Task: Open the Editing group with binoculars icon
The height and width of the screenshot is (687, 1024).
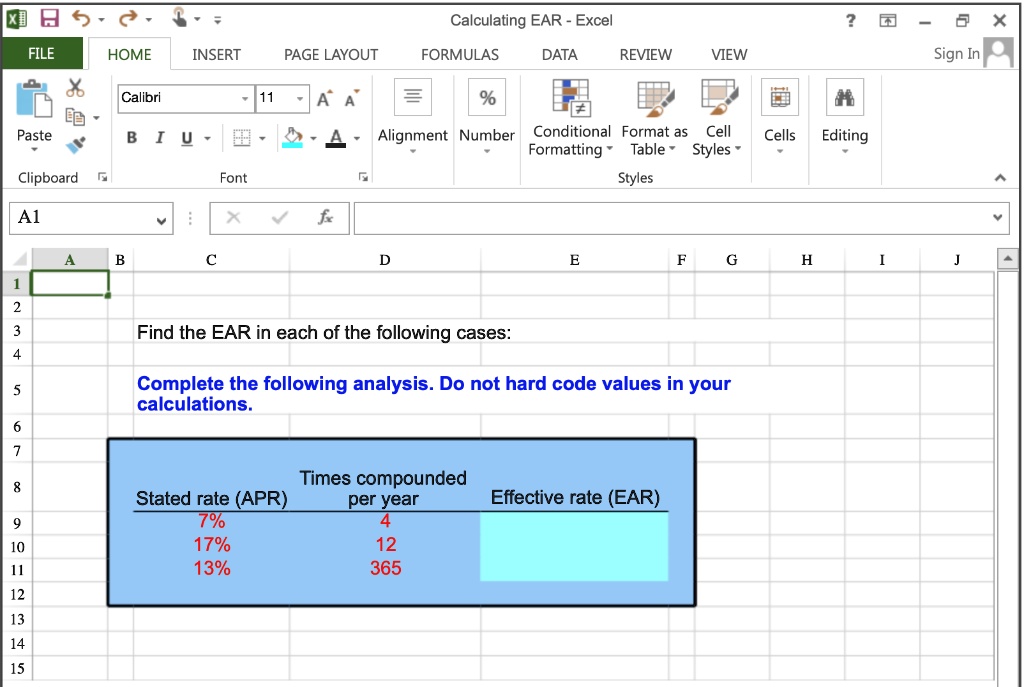Action: 845,112
